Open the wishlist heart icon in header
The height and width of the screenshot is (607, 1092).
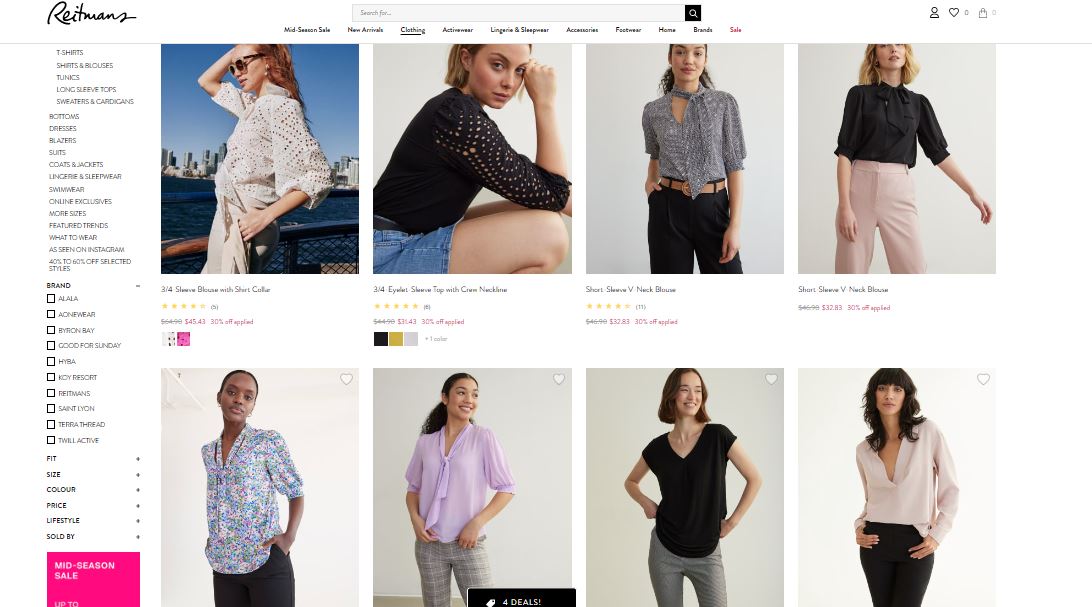(954, 13)
